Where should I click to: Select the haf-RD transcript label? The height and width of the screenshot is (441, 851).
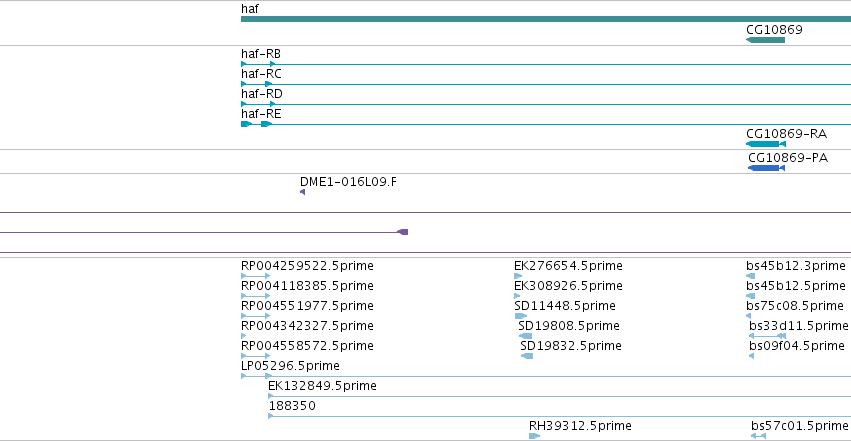[x=262, y=94]
